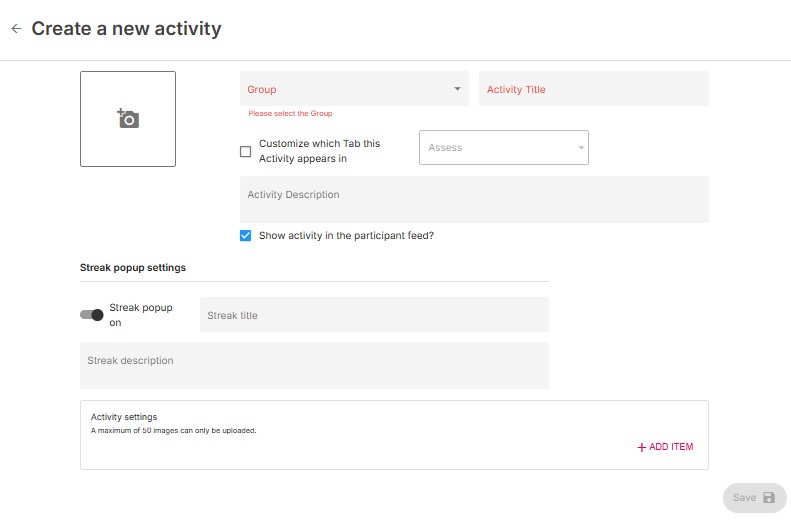Uncheck Show activity in participant feed checkbox
This screenshot has width=791, height=527.
(246, 236)
